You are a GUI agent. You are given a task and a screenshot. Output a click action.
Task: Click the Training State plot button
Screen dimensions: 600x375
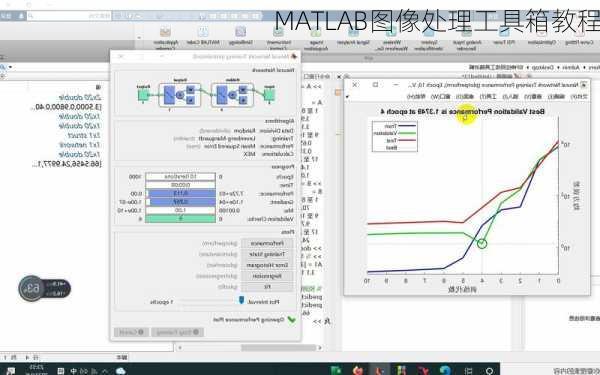267,254
